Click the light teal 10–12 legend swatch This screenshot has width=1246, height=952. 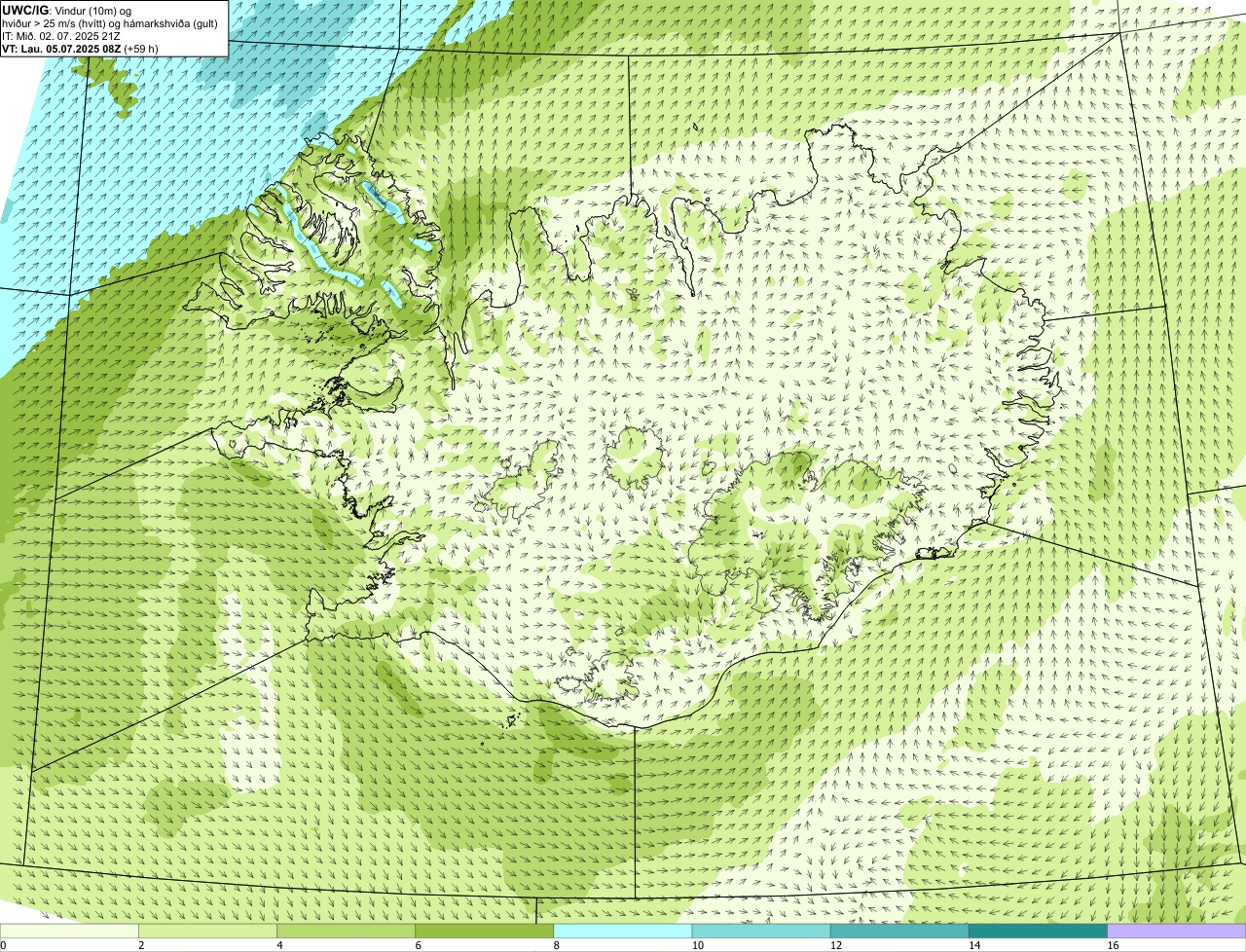pos(761,932)
